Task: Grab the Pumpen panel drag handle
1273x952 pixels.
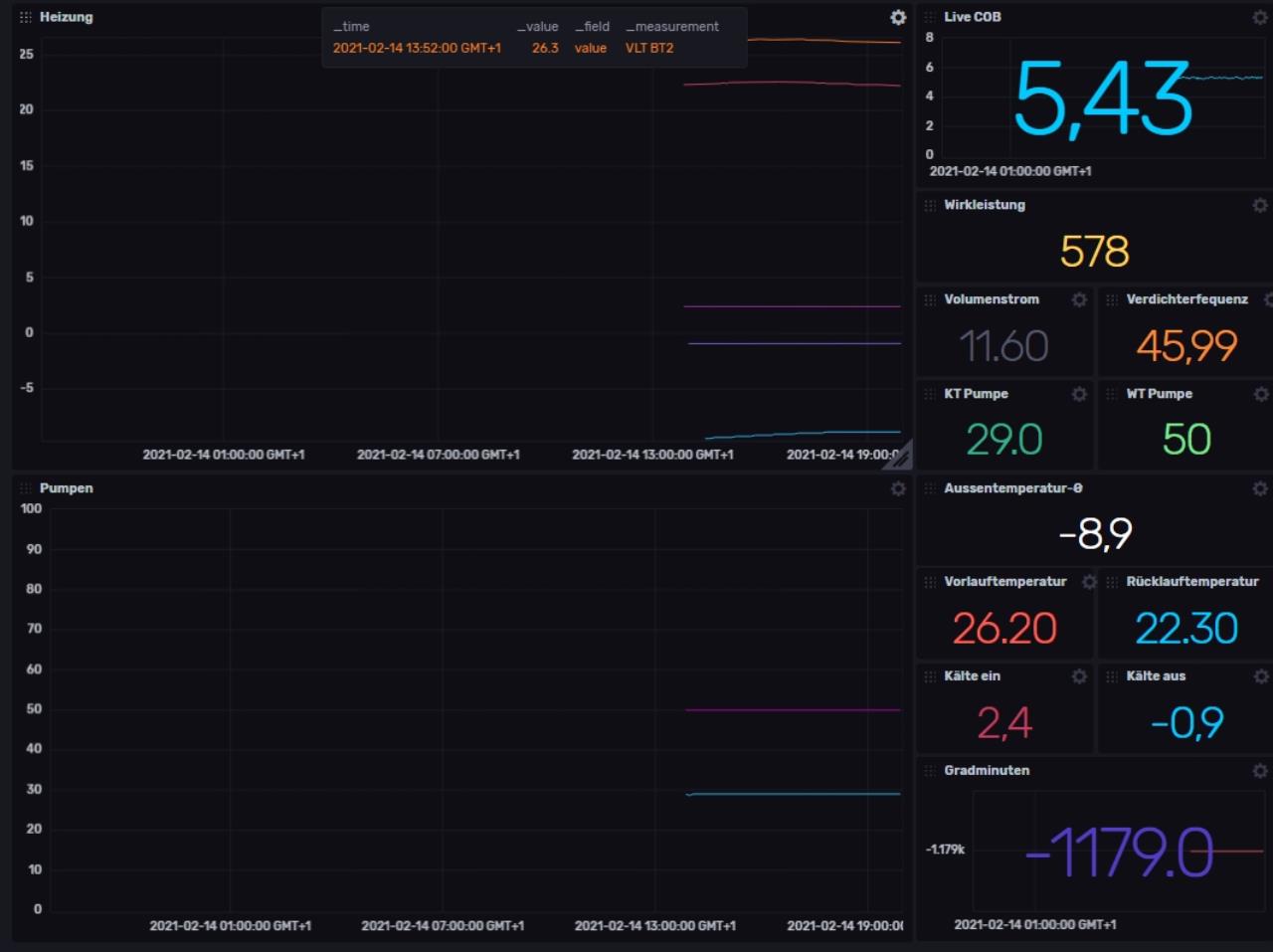Action: pyautogui.click(x=26, y=488)
